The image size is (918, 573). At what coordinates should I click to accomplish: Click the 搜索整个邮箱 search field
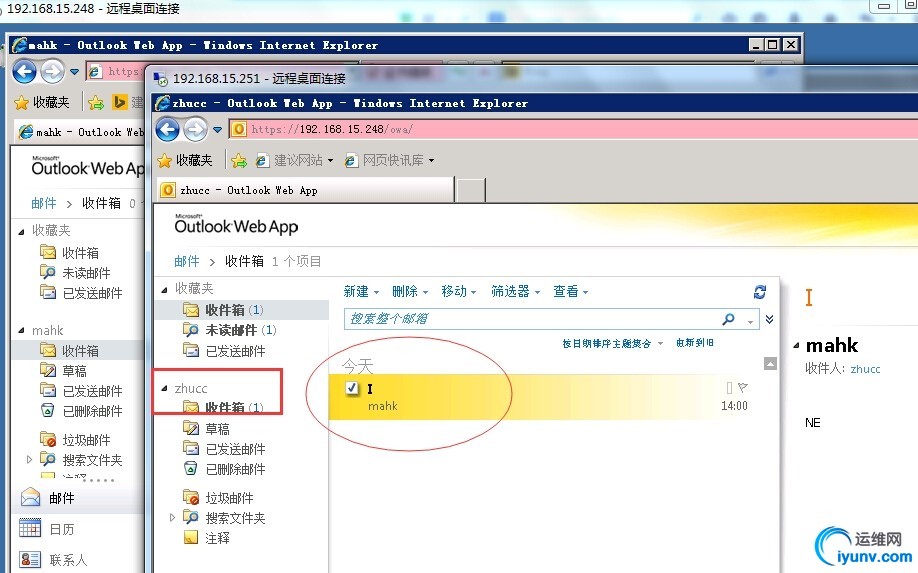pos(533,319)
